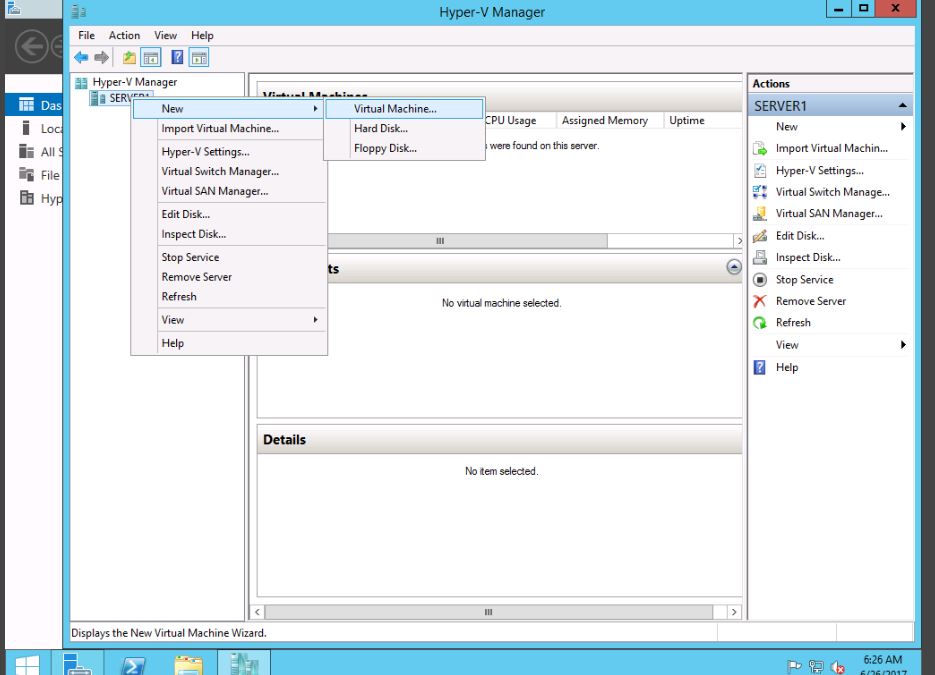Select Inspect Disk... in the context menu

click(229, 234)
